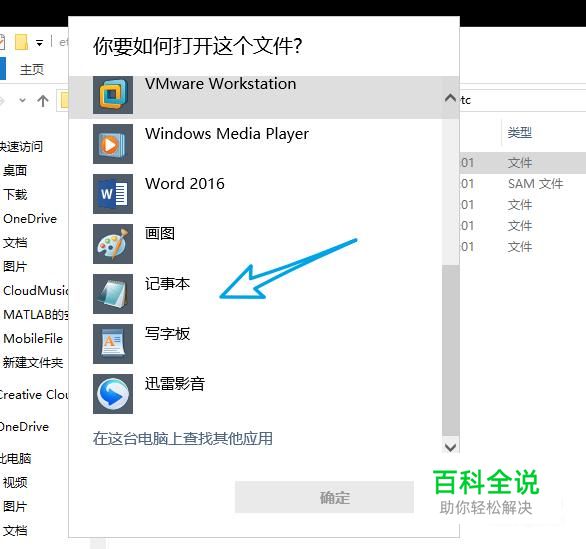
Task: Open 快速访问 in navigation pane
Action: [x=21, y=146]
